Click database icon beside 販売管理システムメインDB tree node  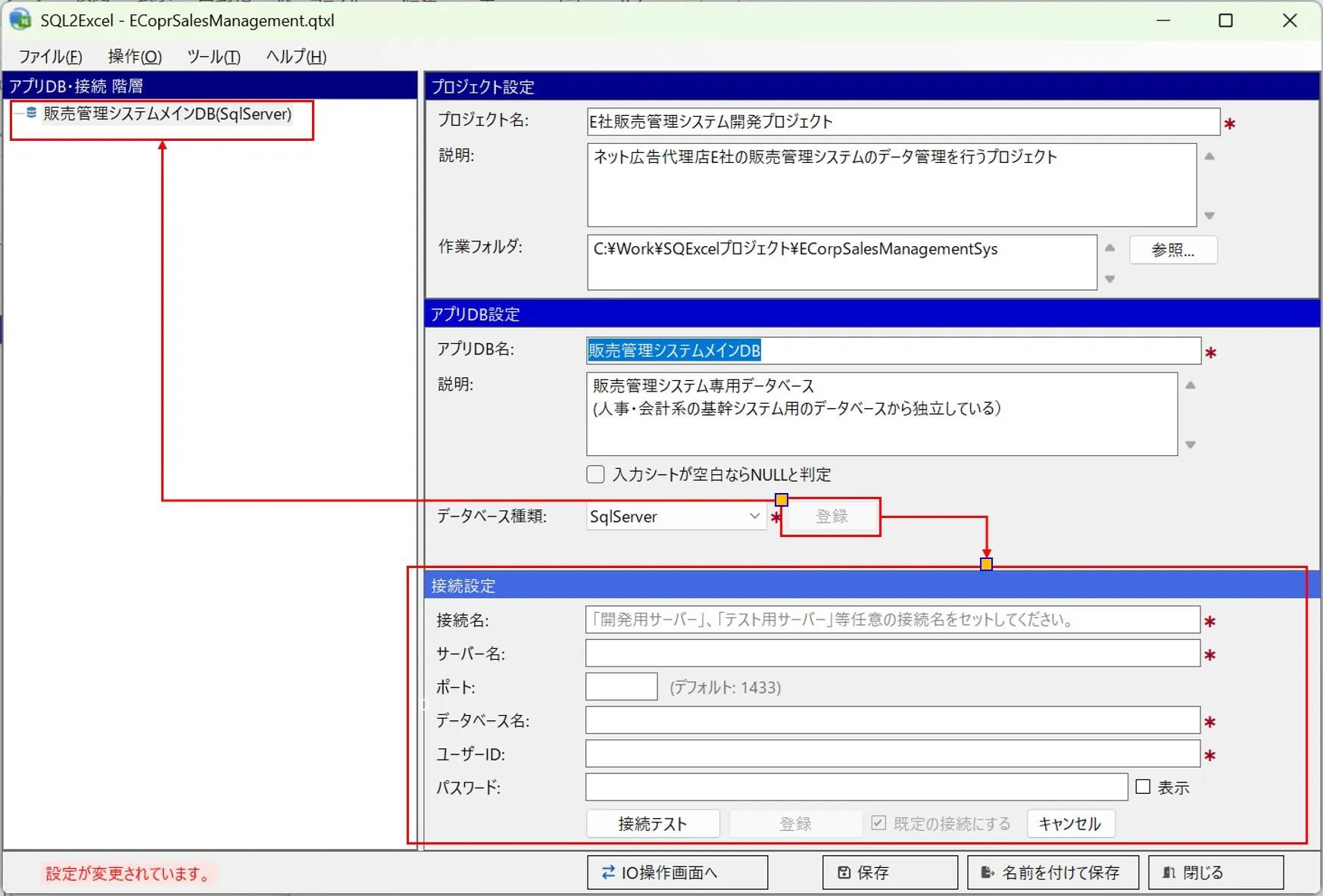(32, 113)
